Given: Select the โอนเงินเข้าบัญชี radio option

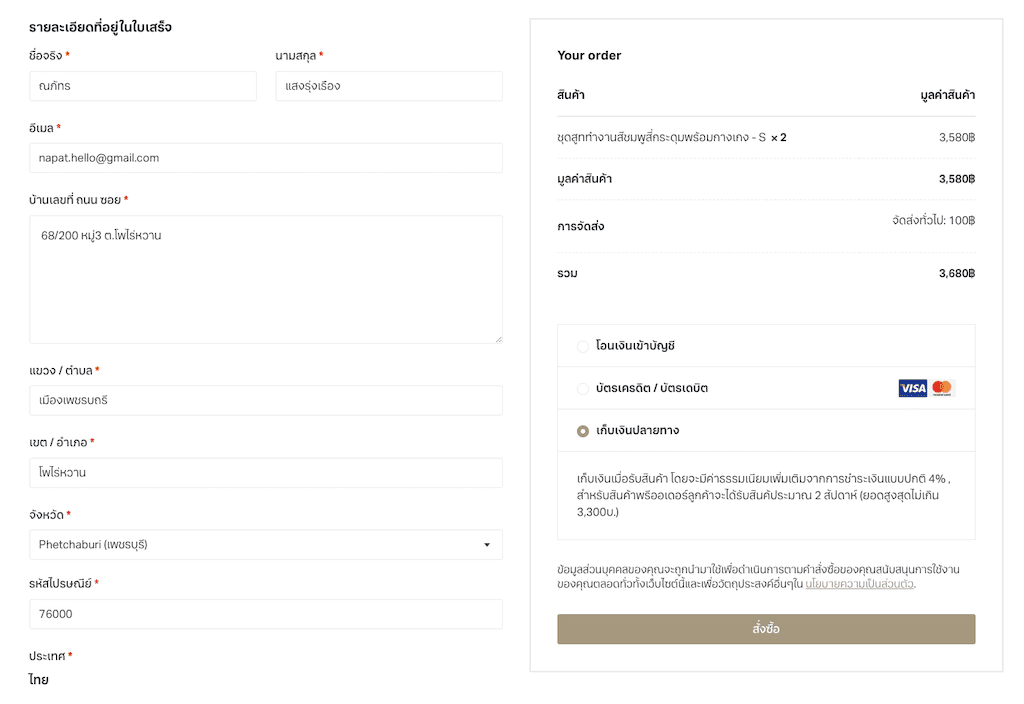Looking at the screenshot, I should tap(583, 347).
